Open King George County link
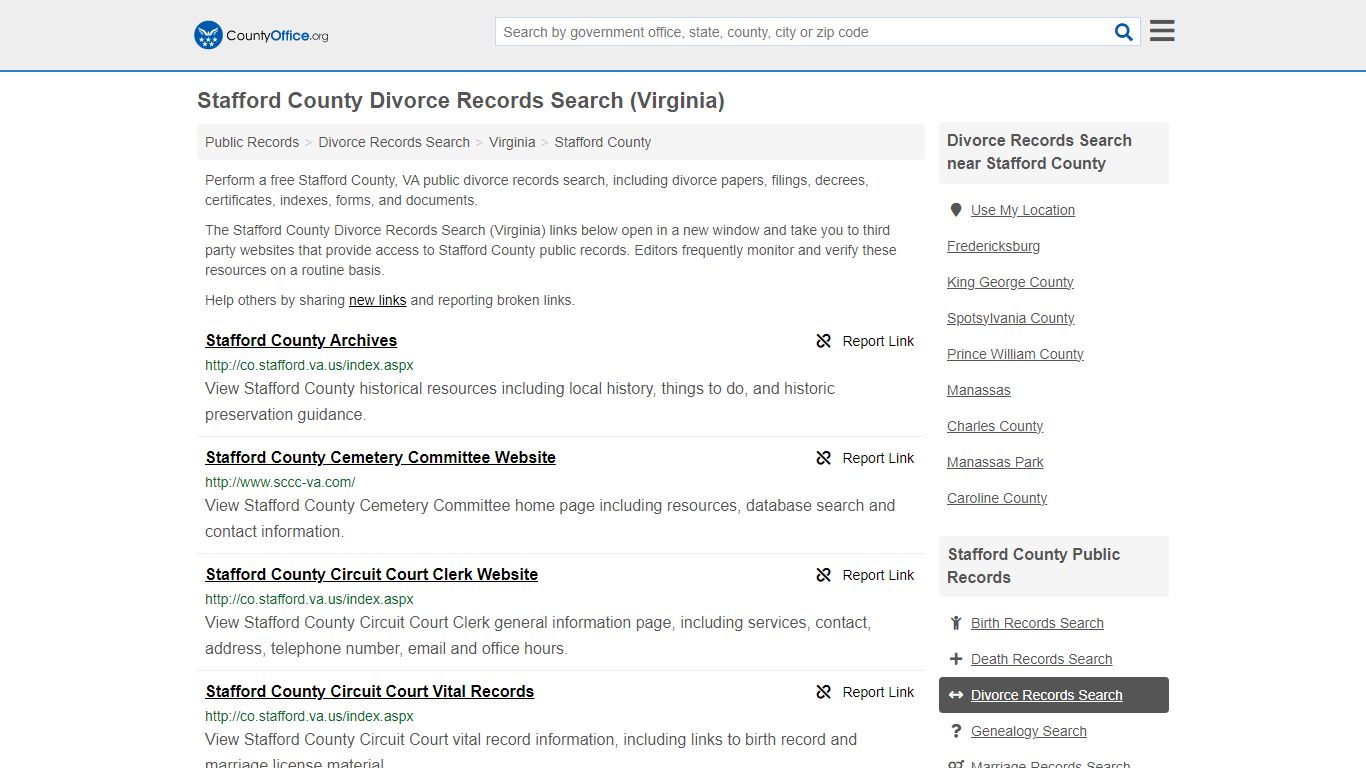Screen dimensions: 1366x768 click(1010, 282)
